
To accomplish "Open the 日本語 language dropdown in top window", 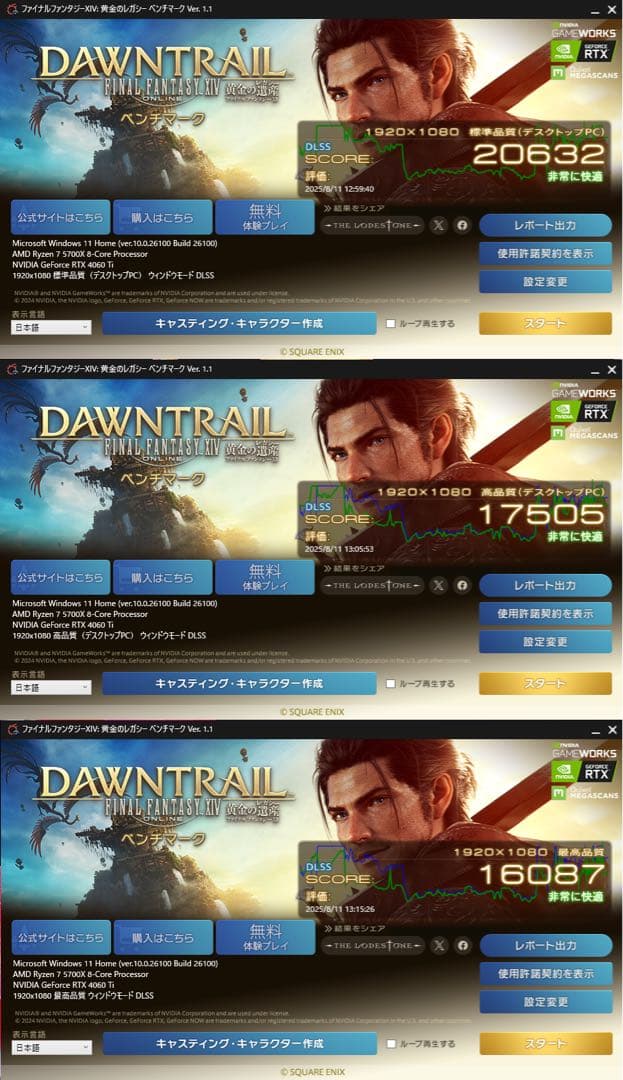I will click(51, 328).
